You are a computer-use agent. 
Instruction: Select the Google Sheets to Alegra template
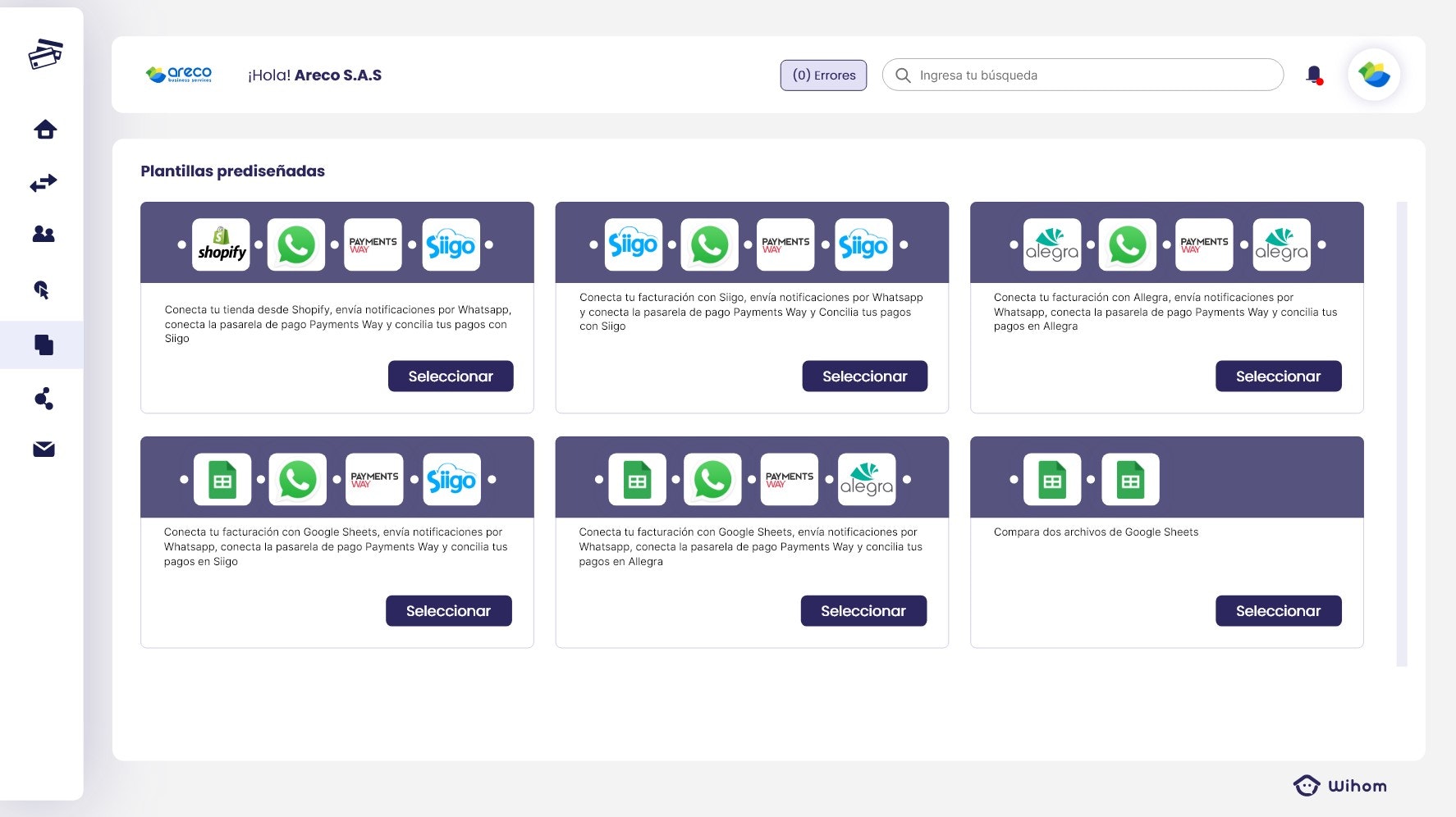coord(863,610)
